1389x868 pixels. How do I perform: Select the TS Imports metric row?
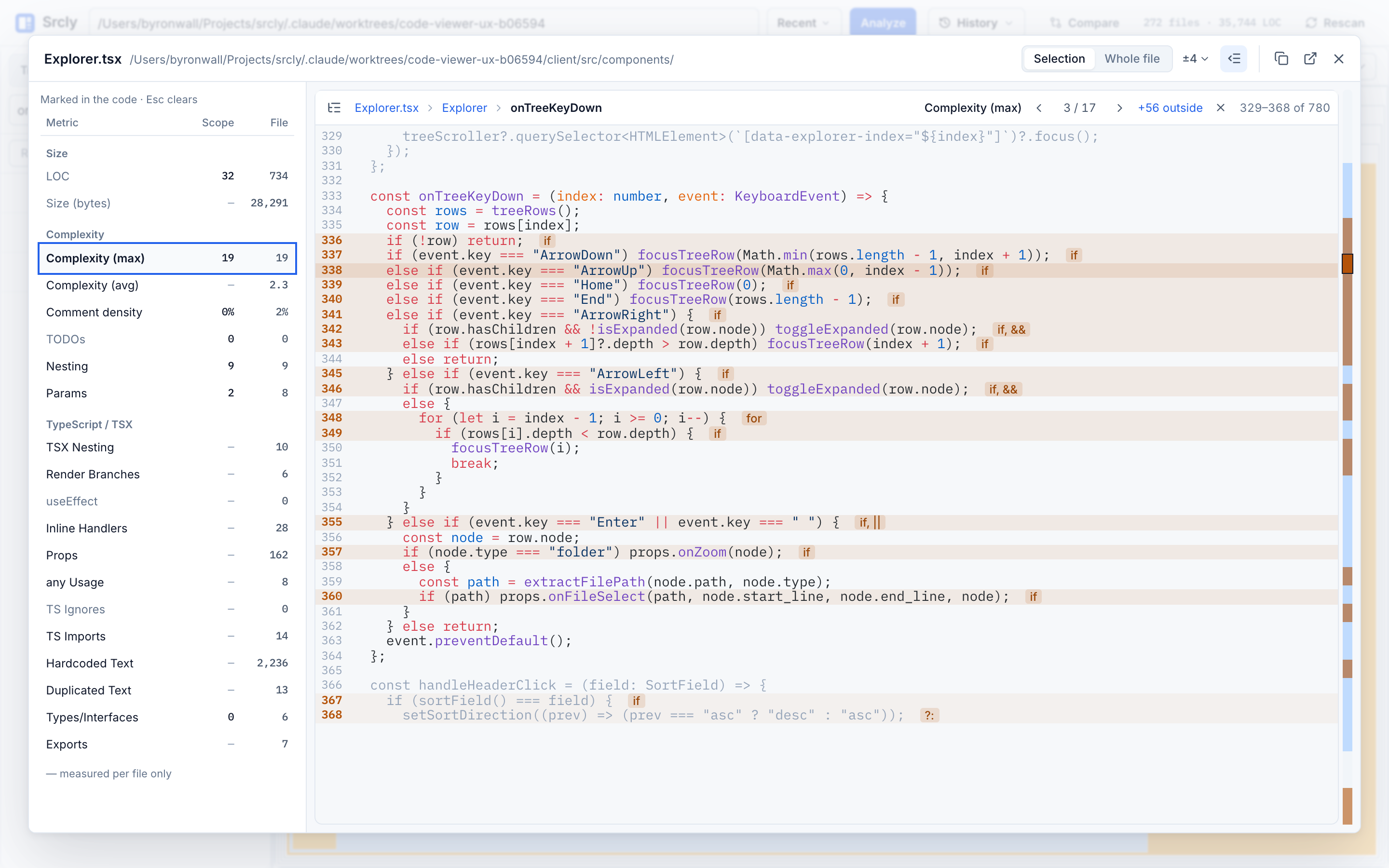click(x=167, y=636)
